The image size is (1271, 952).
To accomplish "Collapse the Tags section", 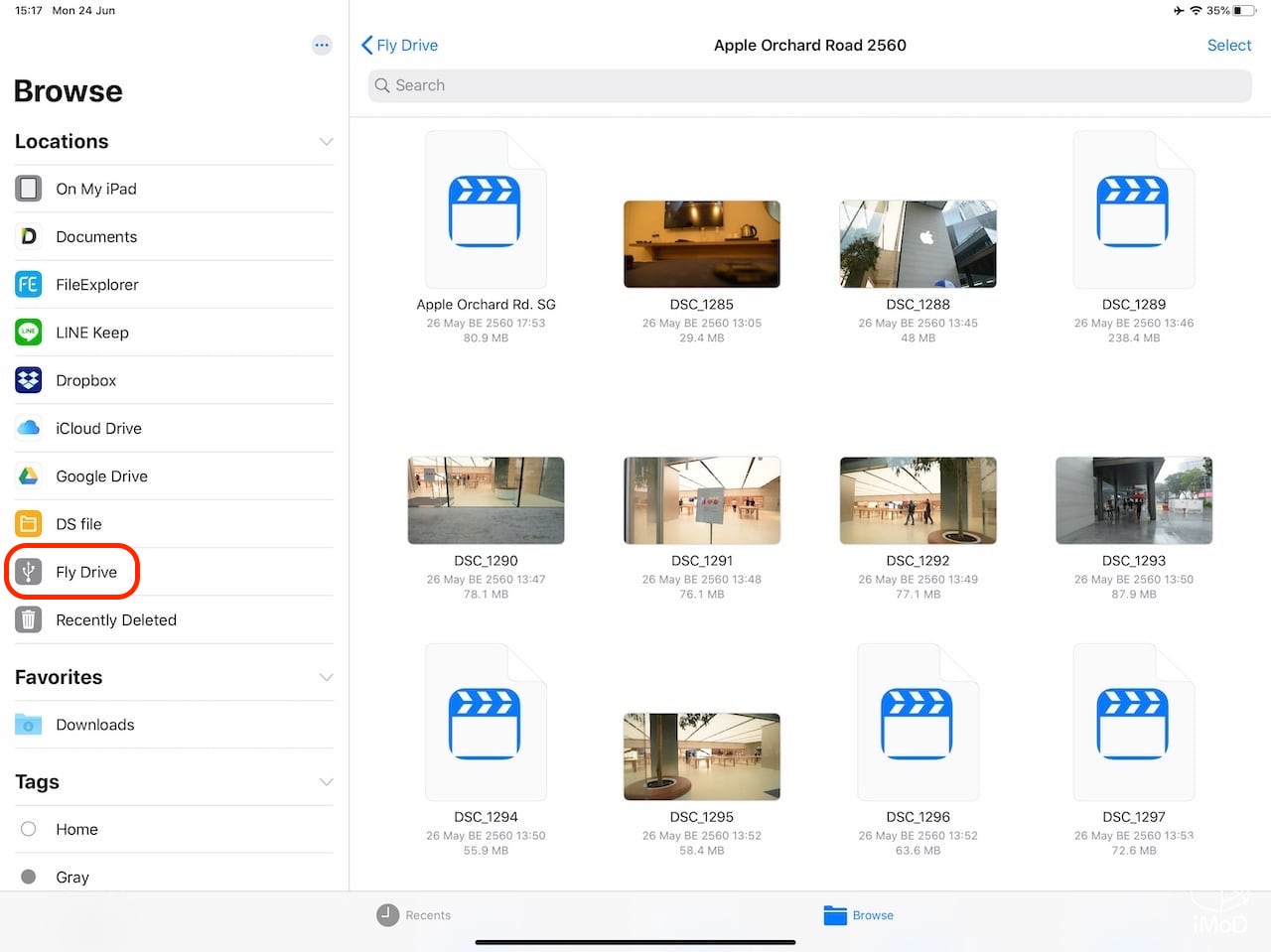I will point(326,781).
